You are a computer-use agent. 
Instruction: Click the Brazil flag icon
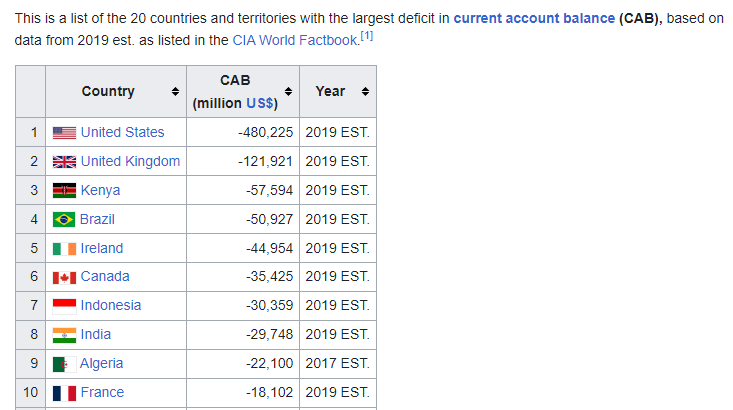[x=64, y=220]
